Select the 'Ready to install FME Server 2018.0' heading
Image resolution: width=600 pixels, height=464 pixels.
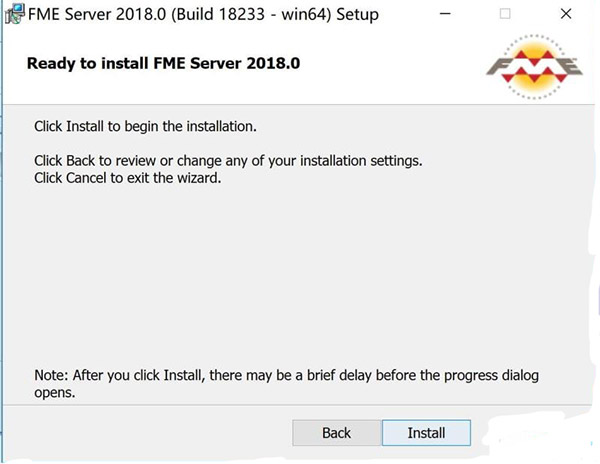(x=164, y=64)
